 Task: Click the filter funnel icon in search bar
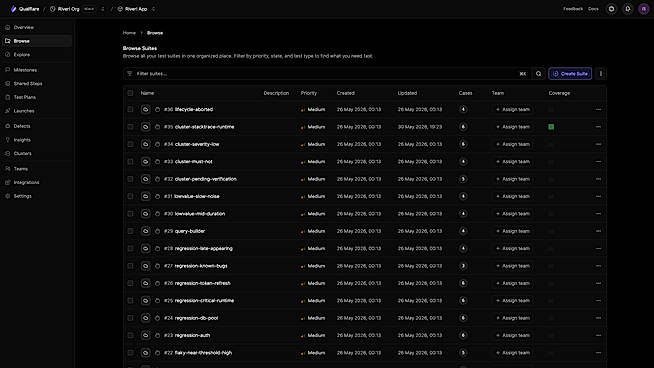[x=130, y=74]
